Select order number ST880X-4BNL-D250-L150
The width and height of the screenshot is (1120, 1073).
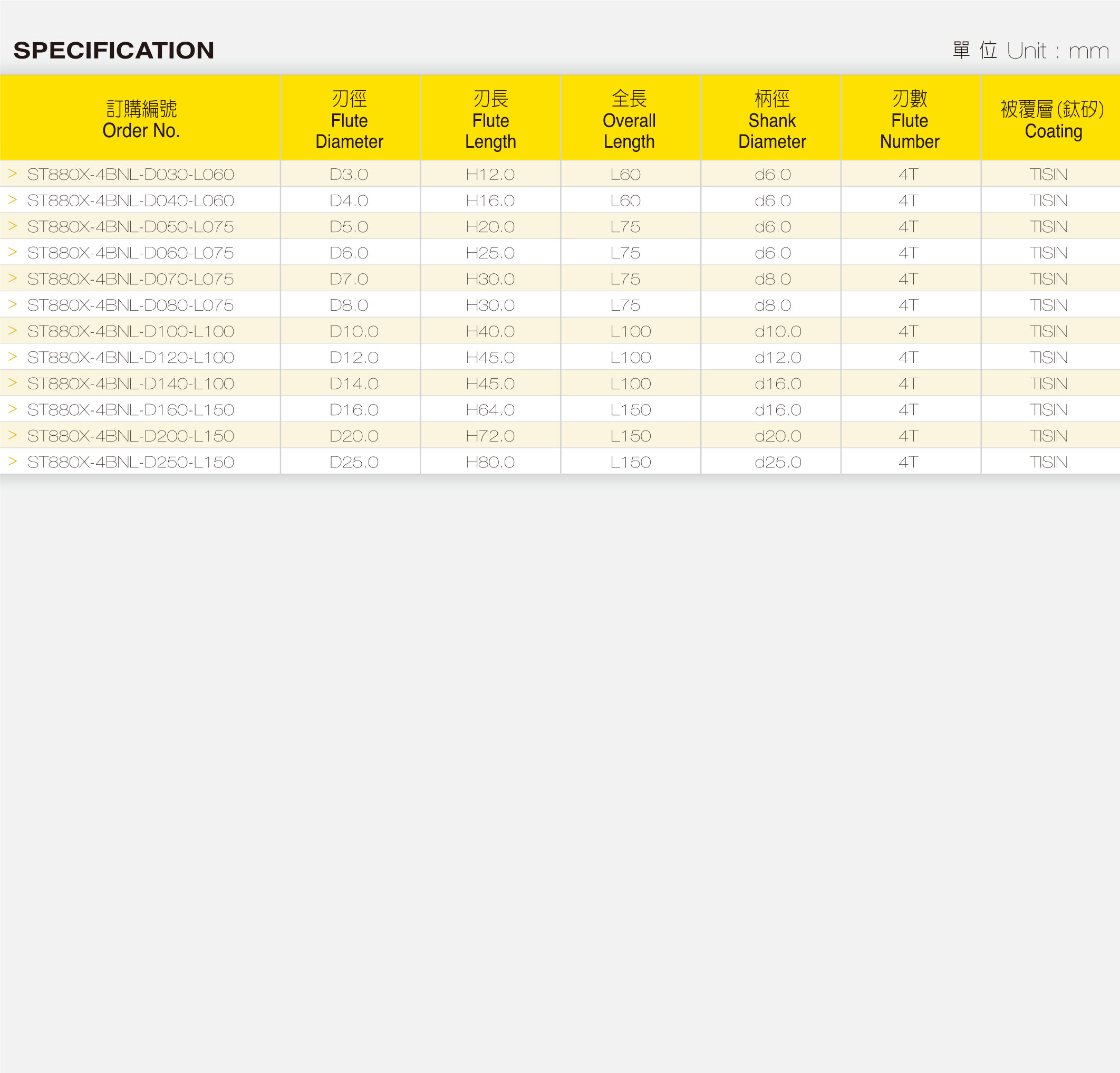pyautogui.click(x=131, y=462)
